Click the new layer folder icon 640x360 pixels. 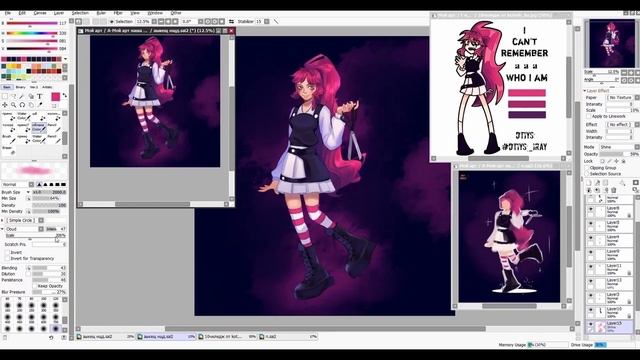(x=605, y=183)
